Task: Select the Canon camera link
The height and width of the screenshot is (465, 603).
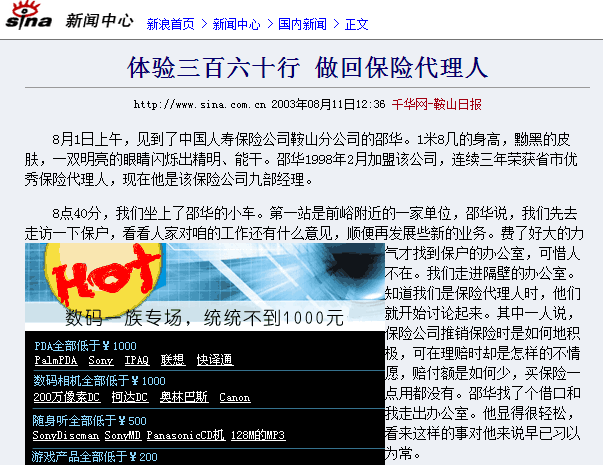Action: pyautogui.click(x=234, y=398)
